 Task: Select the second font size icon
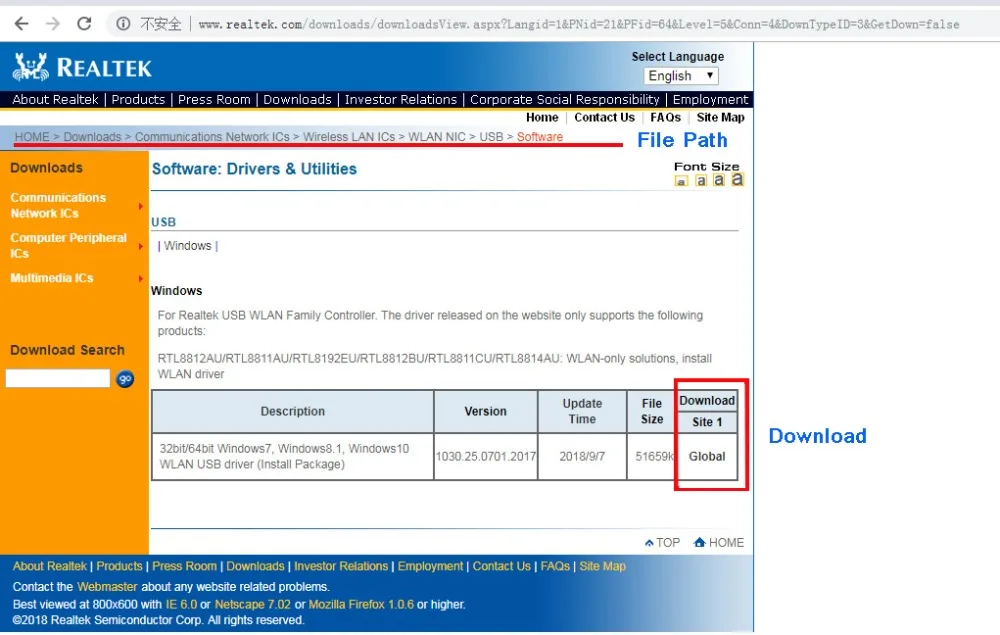tap(701, 181)
